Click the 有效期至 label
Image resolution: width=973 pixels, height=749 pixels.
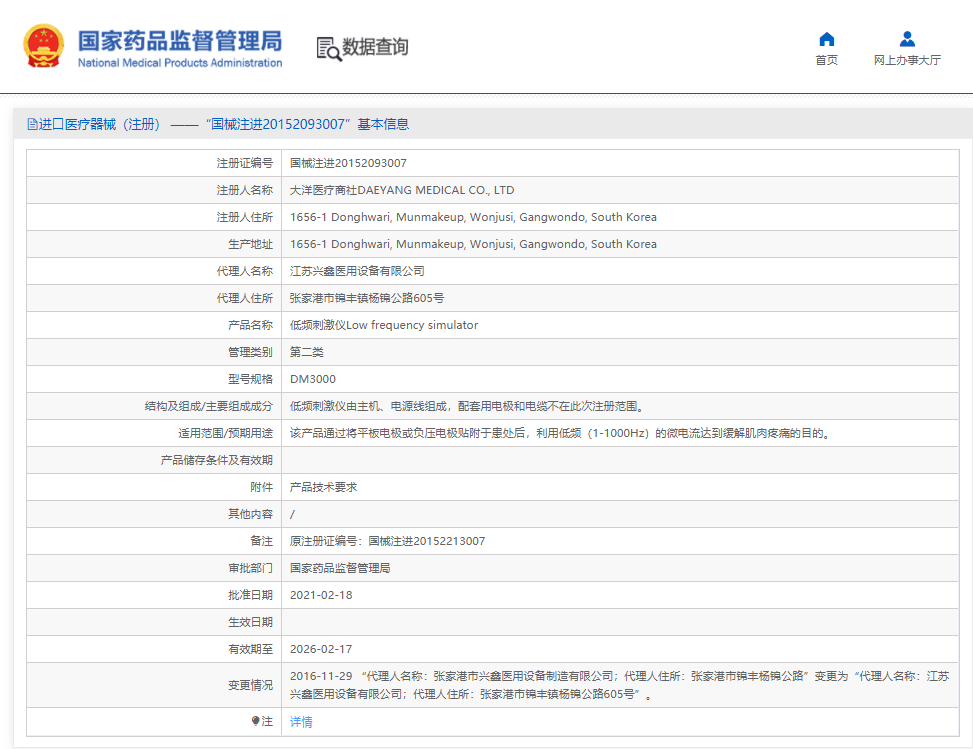(x=250, y=649)
